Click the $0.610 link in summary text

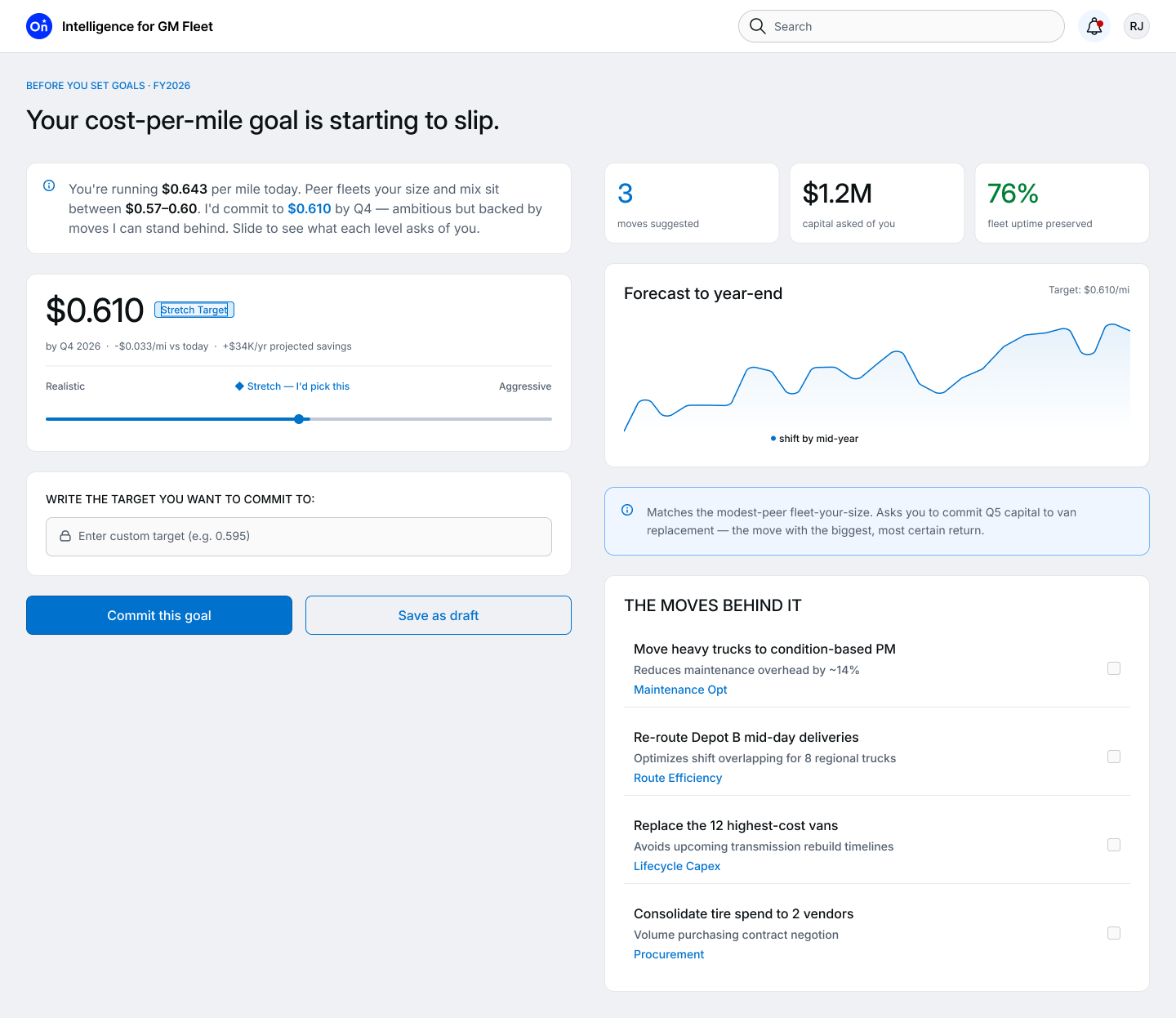coord(310,208)
